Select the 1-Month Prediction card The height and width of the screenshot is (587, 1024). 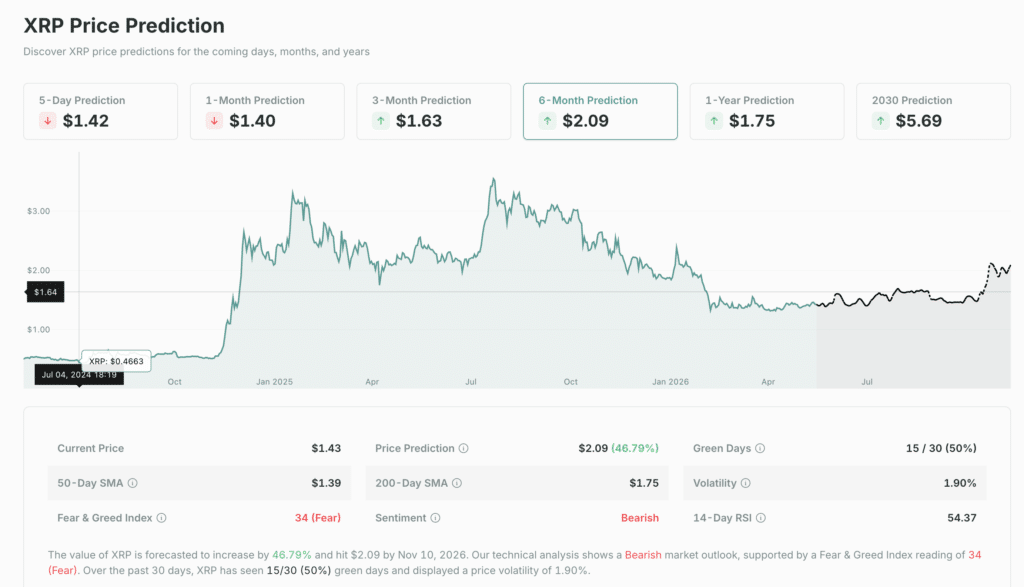pos(267,111)
